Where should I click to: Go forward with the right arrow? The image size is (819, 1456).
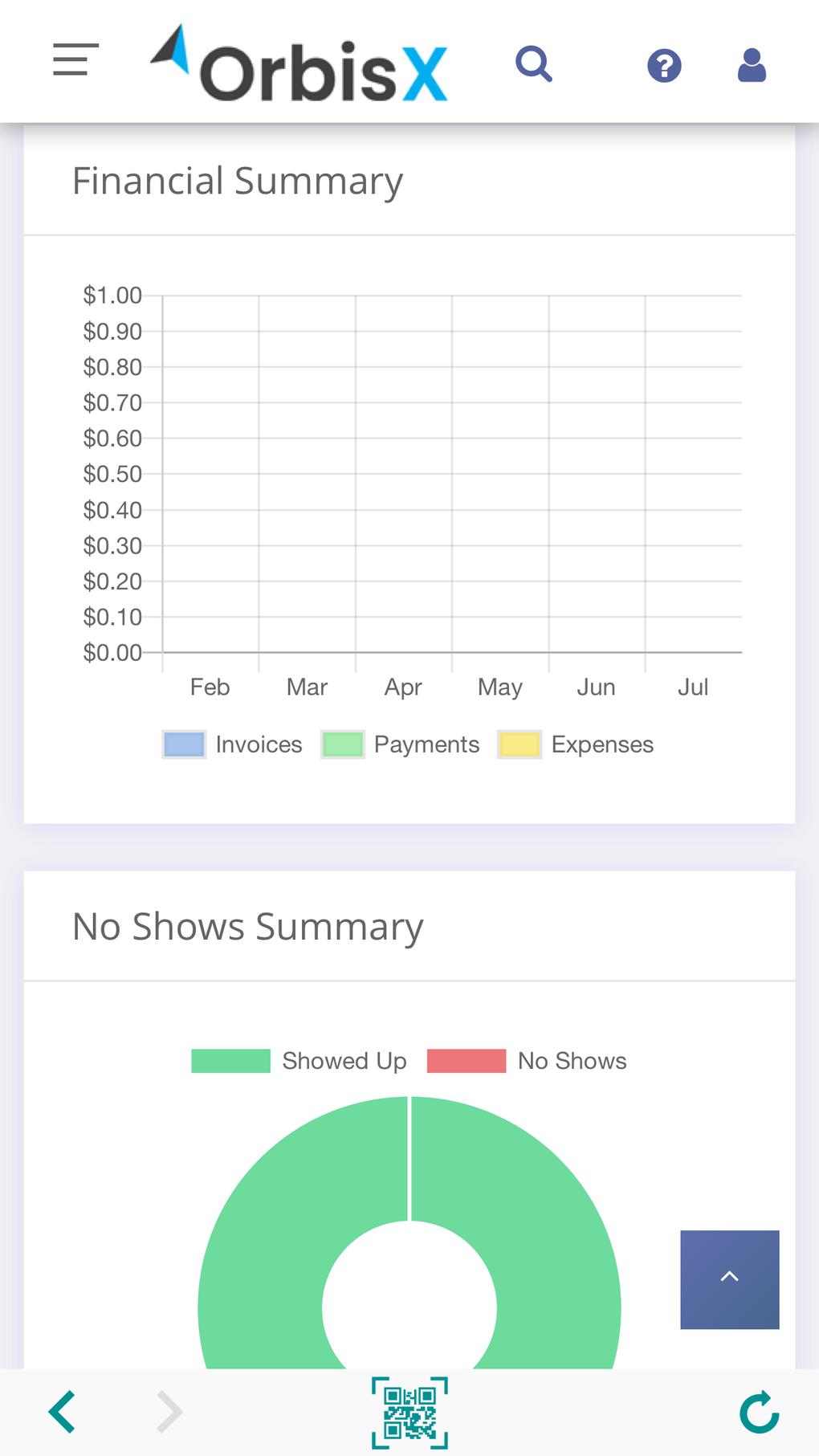pos(169,1412)
